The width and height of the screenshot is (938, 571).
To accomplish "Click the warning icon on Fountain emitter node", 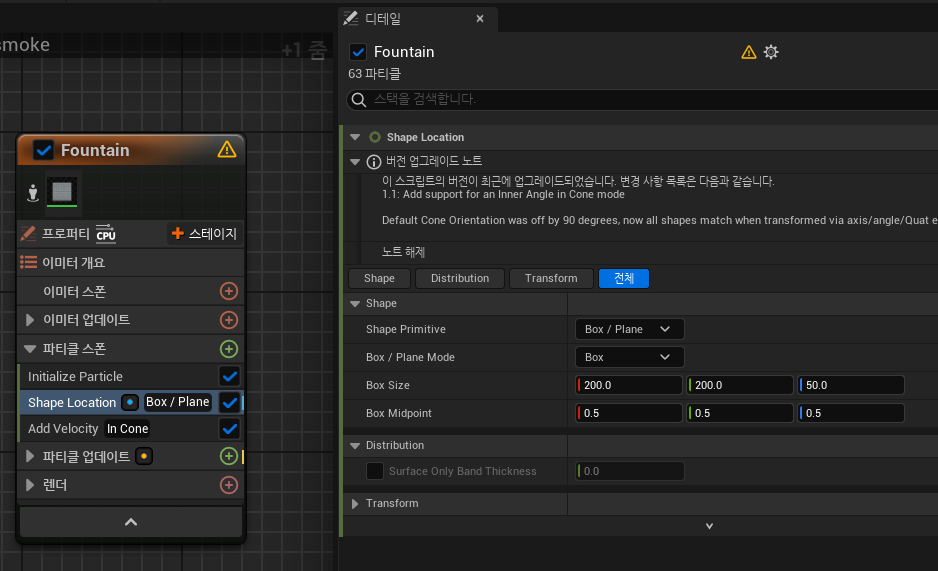I will 227,149.
